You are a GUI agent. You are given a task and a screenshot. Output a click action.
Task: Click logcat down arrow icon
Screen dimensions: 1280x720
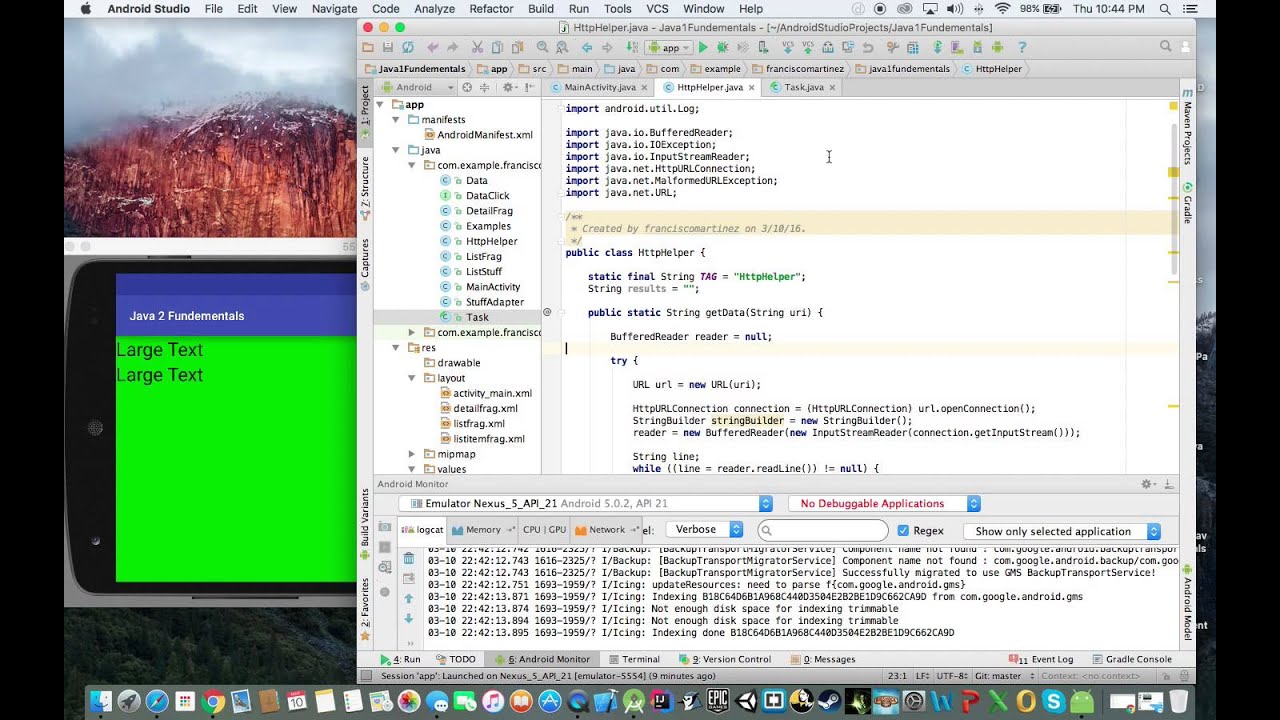click(408, 618)
